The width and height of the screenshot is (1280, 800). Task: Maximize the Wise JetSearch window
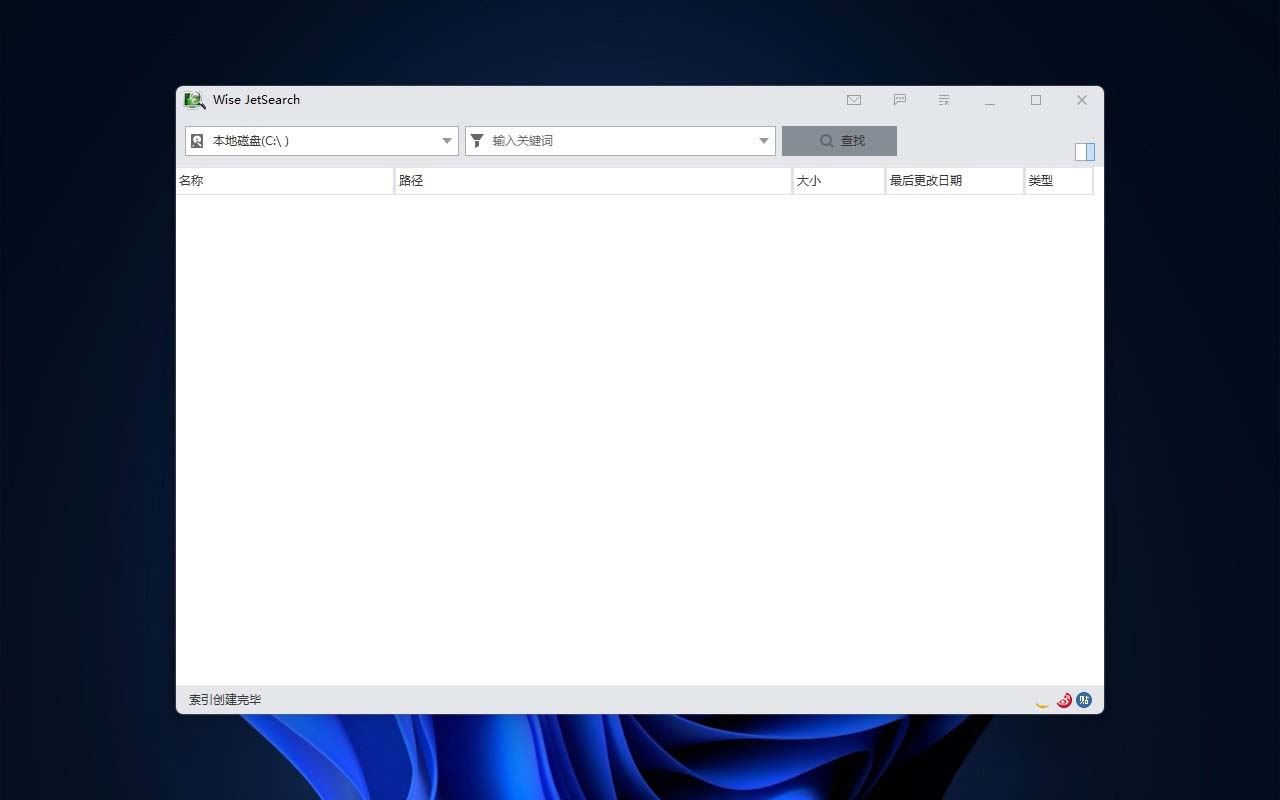(1036, 100)
